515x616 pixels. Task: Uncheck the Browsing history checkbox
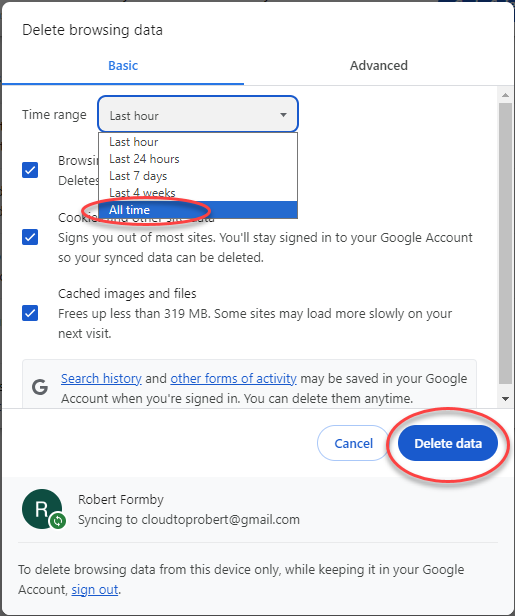[30, 170]
